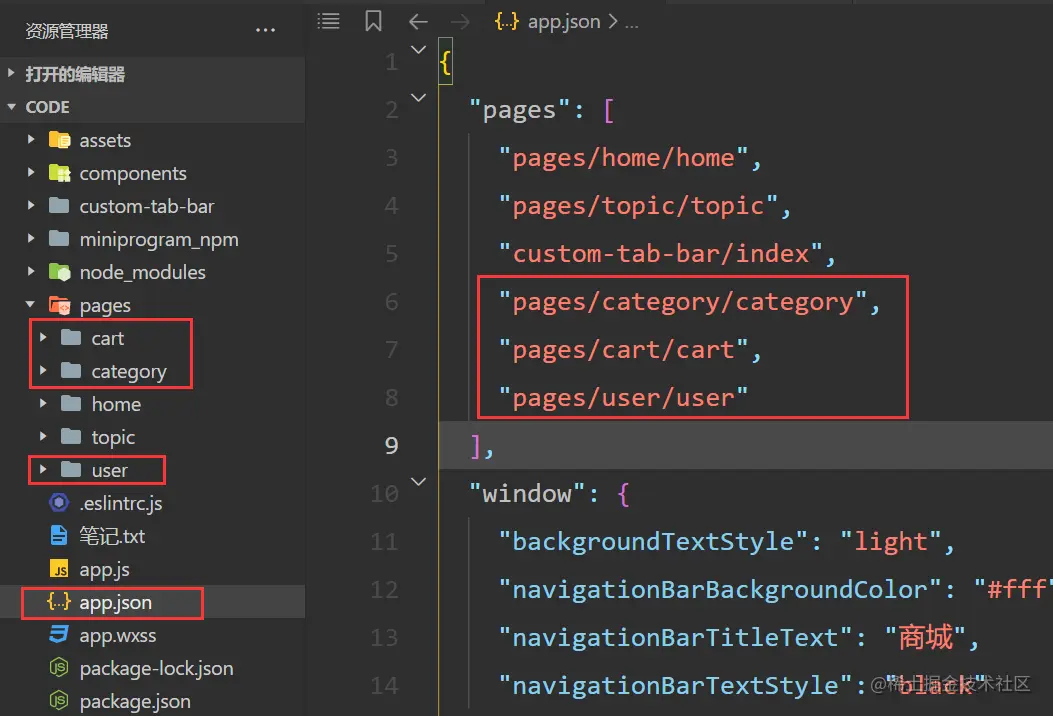
Task: Click the cart folder icon
Action: click(71, 337)
